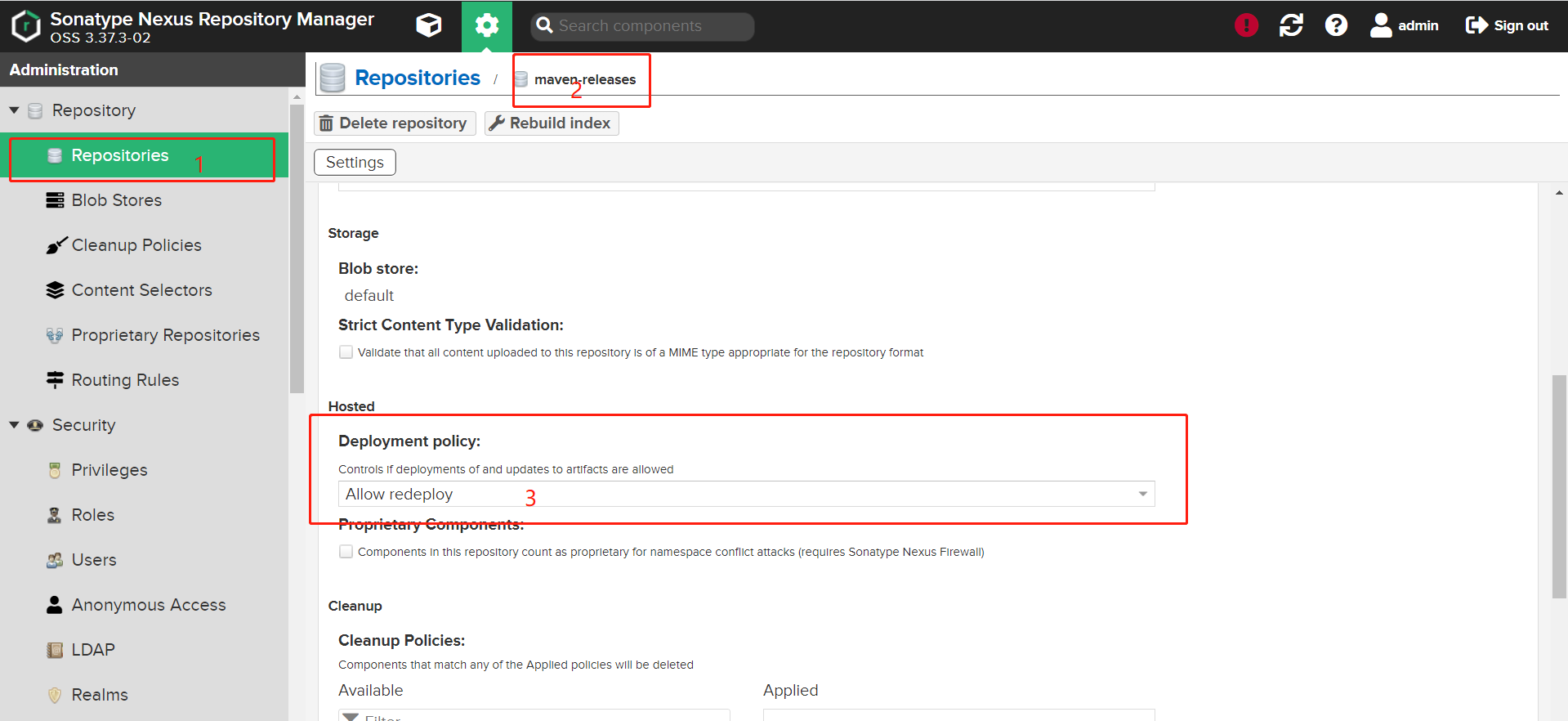Switch to the Settings tab

point(355,162)
